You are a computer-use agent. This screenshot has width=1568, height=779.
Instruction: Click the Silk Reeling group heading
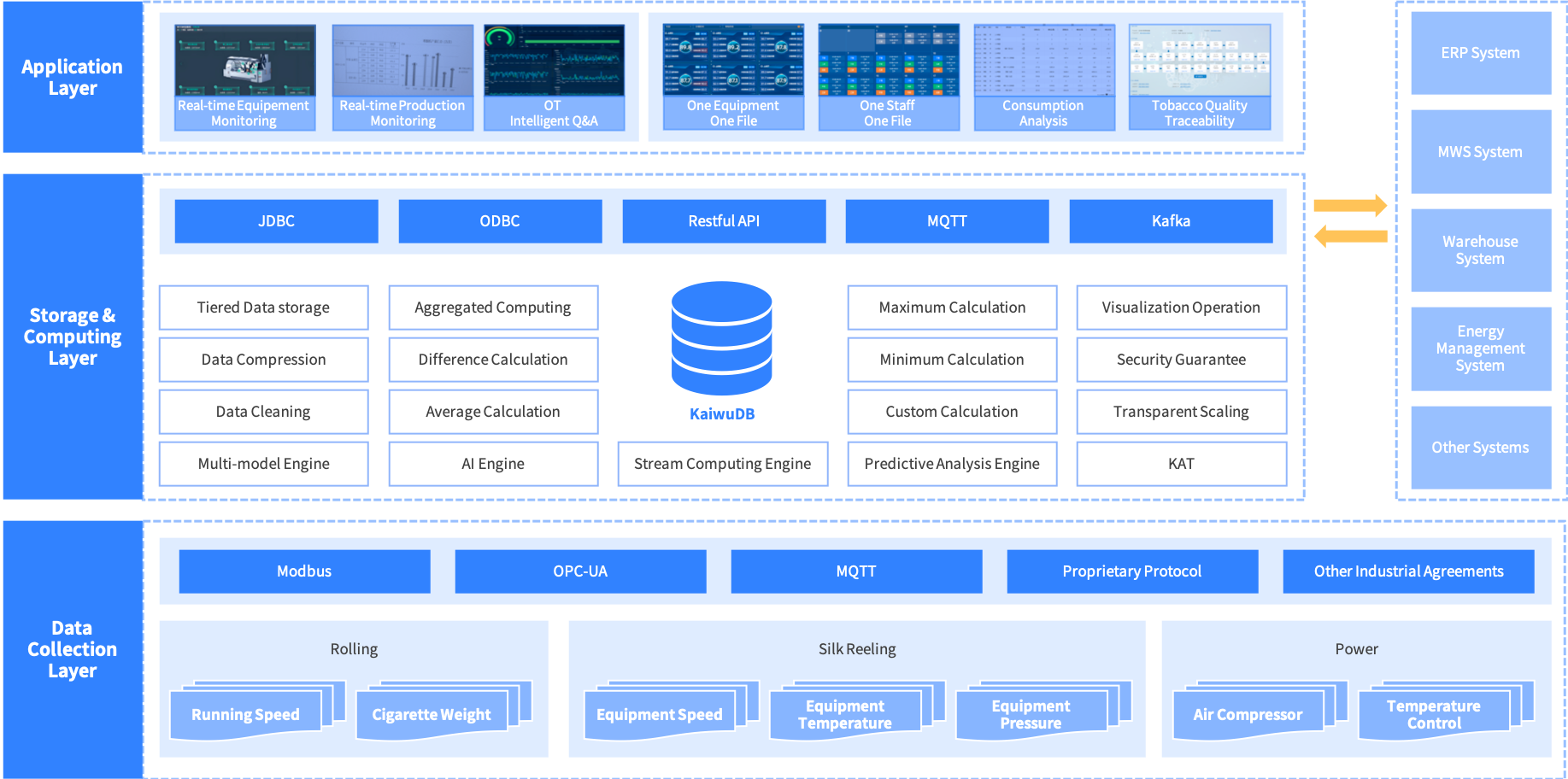click(857, 649)
